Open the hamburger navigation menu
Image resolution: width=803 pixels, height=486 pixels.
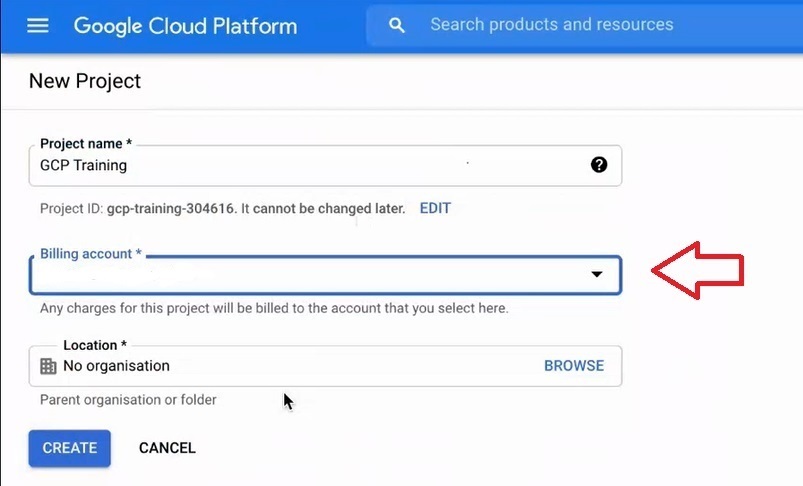click(x=38, y=25)
